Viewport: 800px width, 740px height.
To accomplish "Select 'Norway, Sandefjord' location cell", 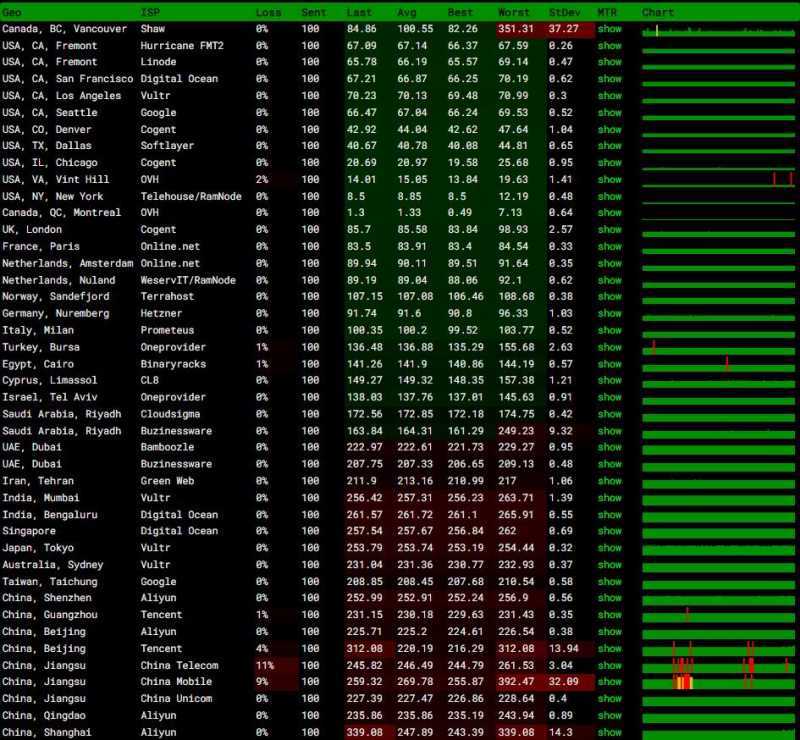I will point(56,297).
